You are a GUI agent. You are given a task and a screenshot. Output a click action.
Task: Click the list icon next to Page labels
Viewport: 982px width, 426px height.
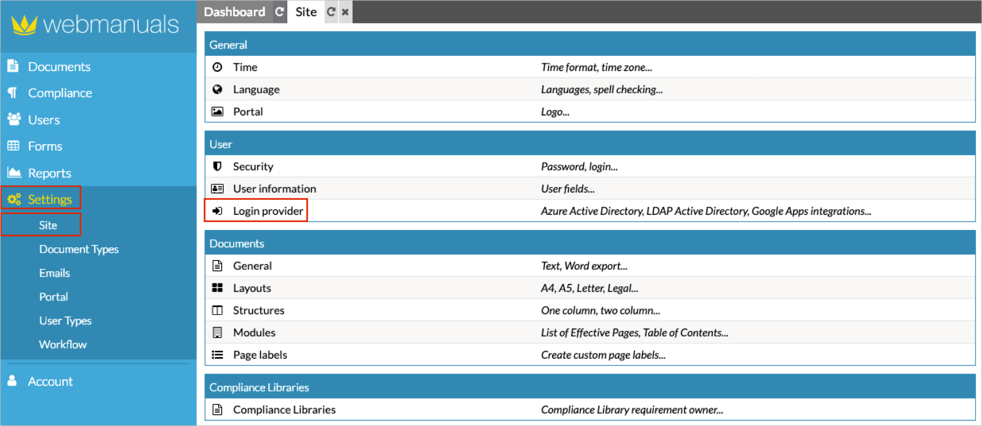[x=218, y=354]
